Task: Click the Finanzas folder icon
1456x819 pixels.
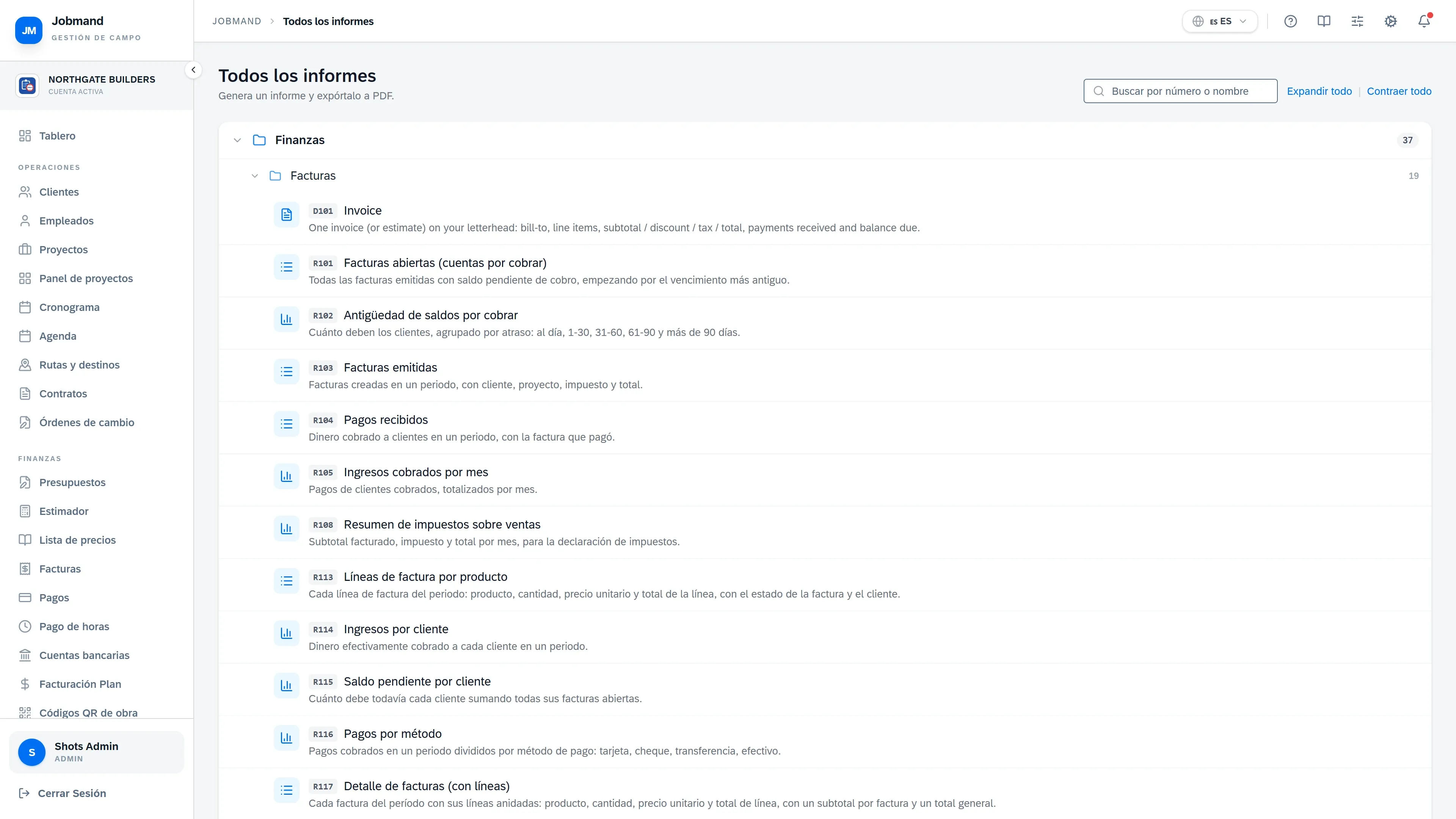Action: [x=259, y=140]
